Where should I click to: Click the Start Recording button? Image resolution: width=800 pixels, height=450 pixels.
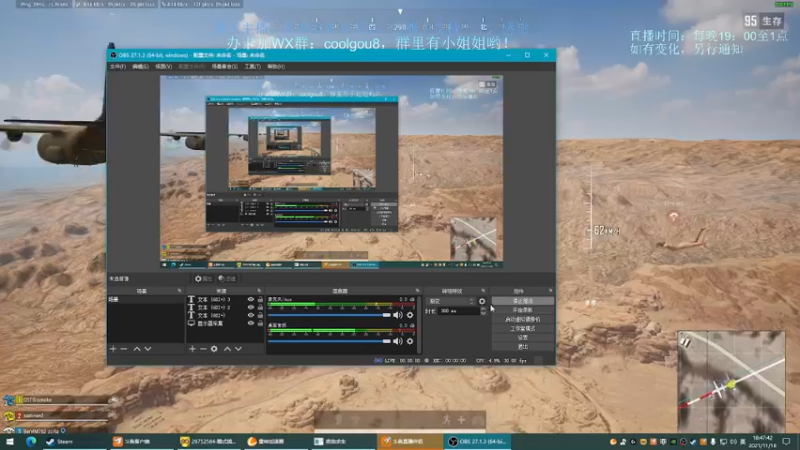tap(522, 310)
